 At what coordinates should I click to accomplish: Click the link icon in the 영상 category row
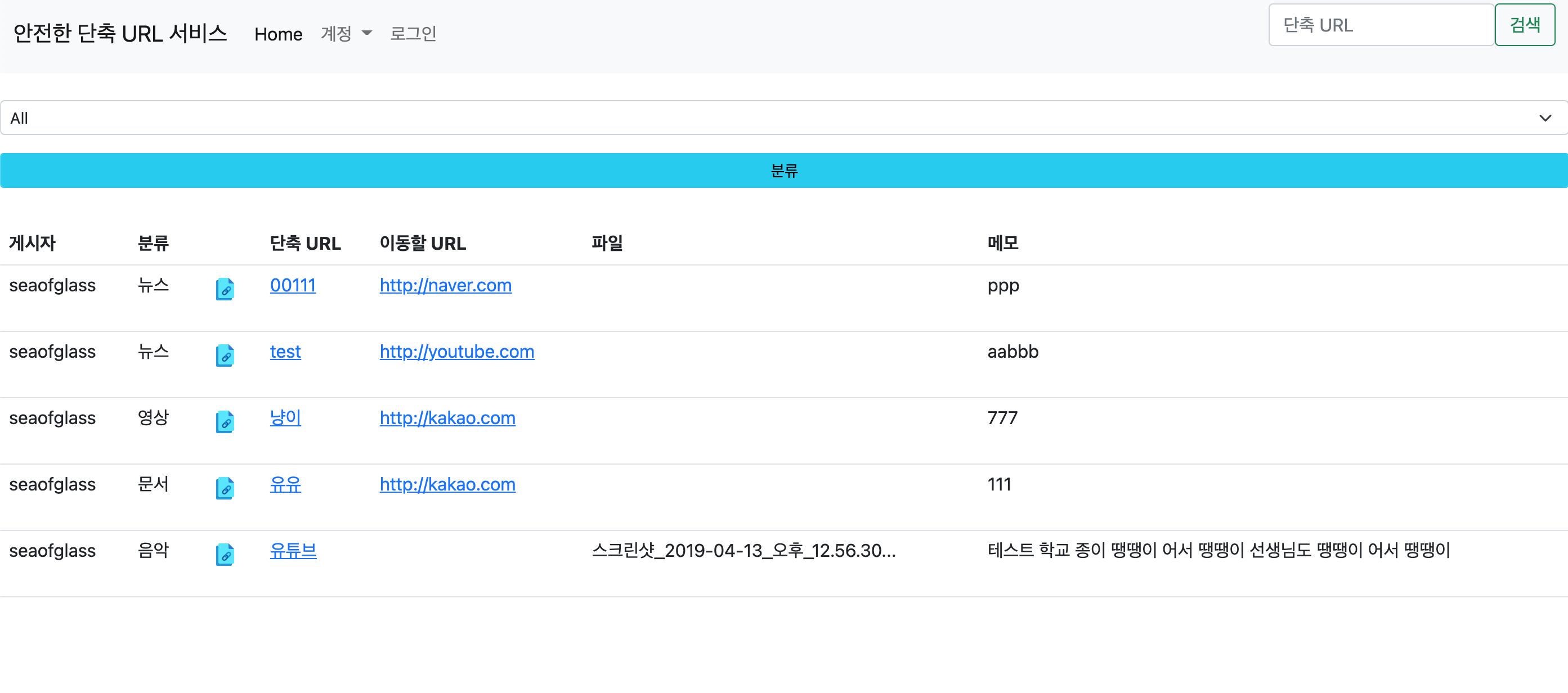[x=225, y=422]
